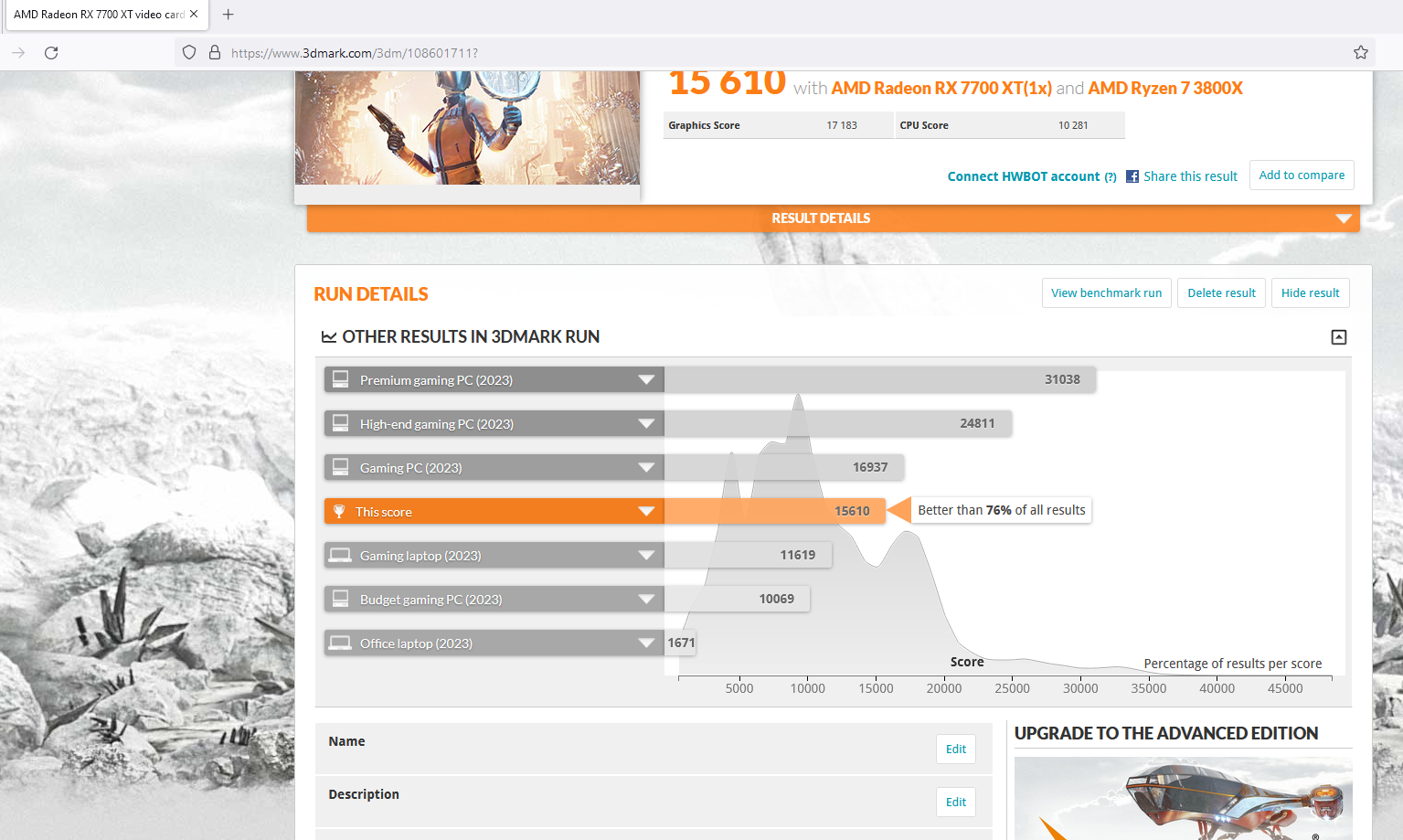Screen dimensions: 1403x840
Task: Edit the Name field
Action: pyautogui.click(x=956, y=750)
